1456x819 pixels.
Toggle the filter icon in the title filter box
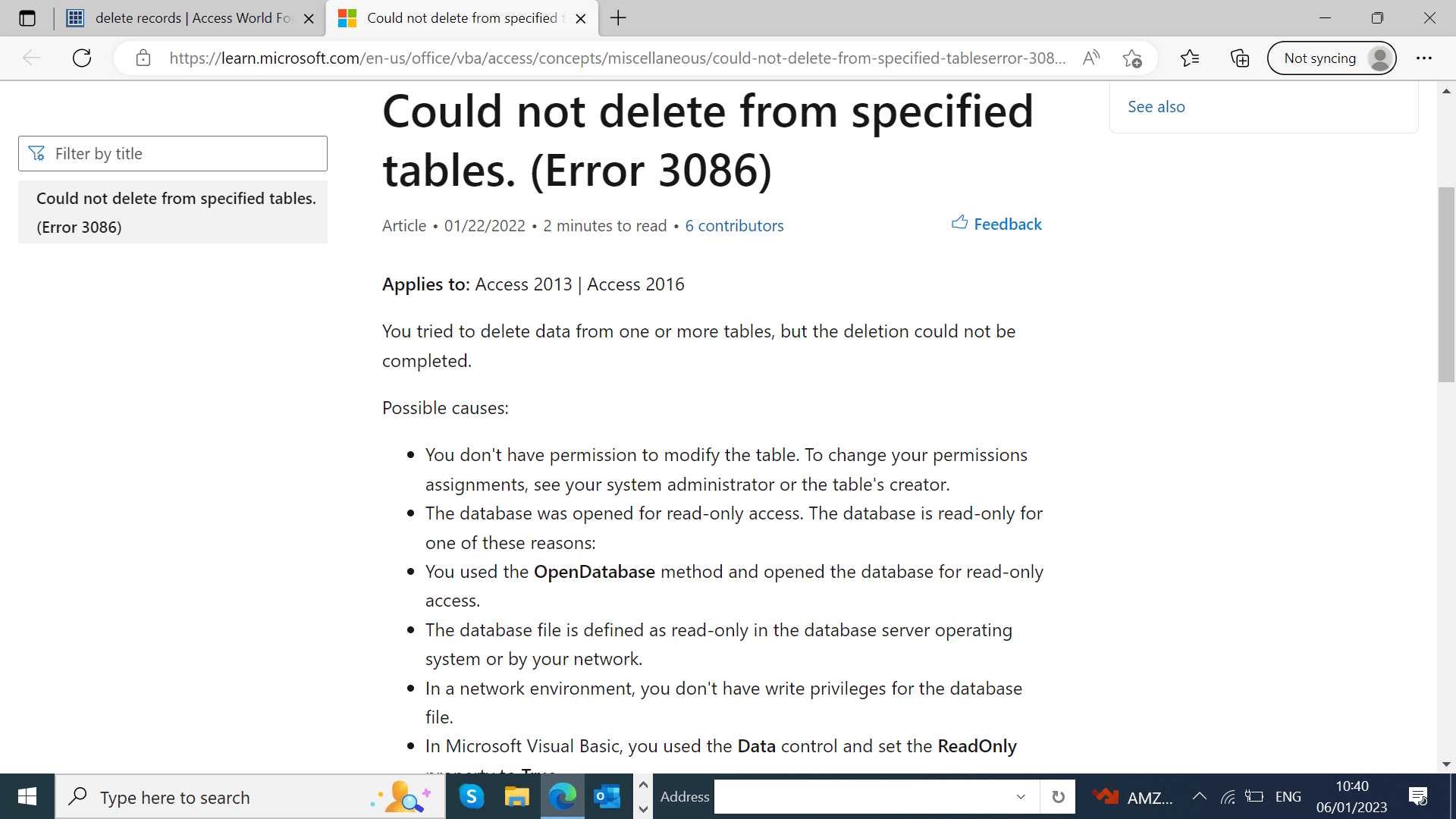click(x=36, y=153)
